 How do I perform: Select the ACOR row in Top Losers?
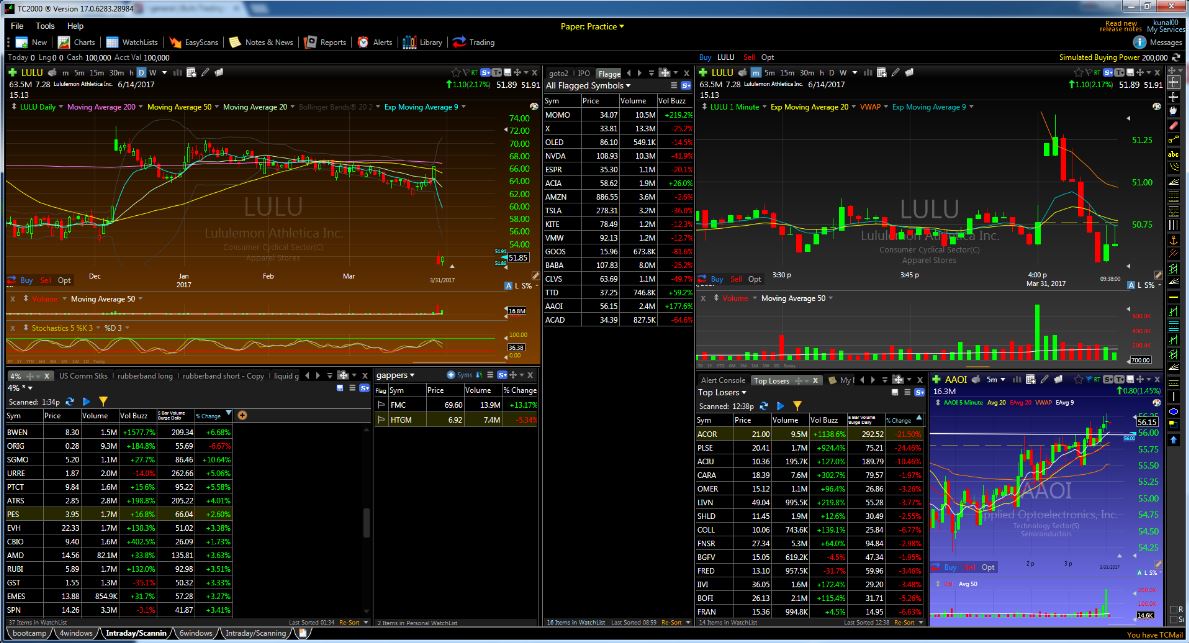(810, 434)
